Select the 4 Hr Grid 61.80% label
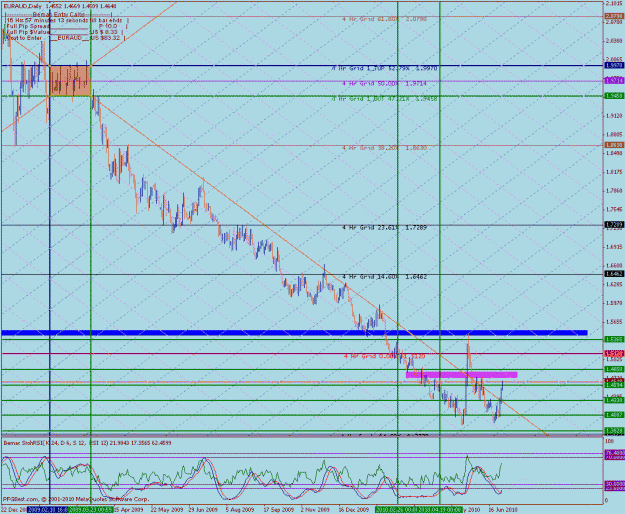Screen dimensions: 625x514 (384, 19)
